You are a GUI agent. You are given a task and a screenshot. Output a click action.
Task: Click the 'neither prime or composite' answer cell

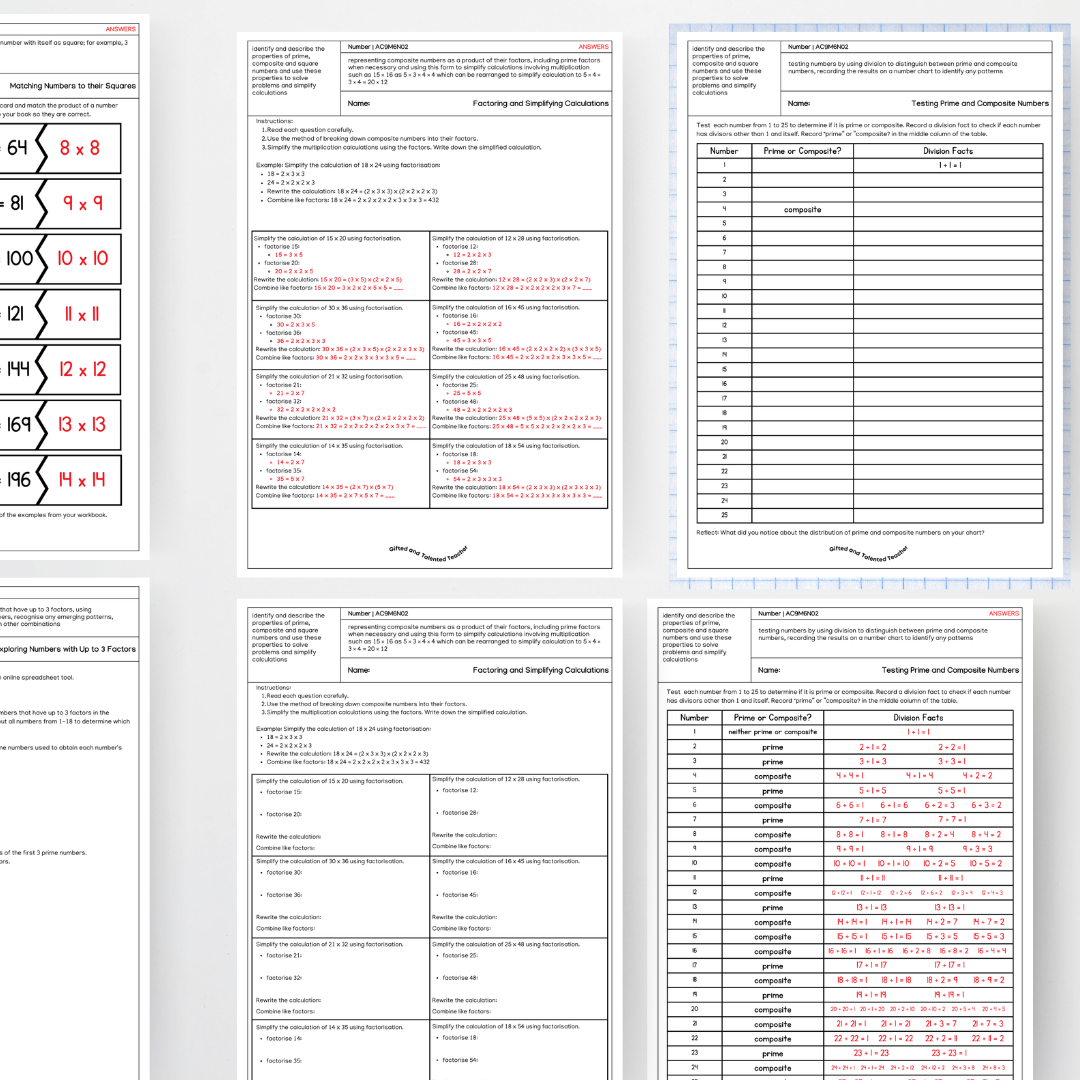pyautogui.click(x=772, y=732)
